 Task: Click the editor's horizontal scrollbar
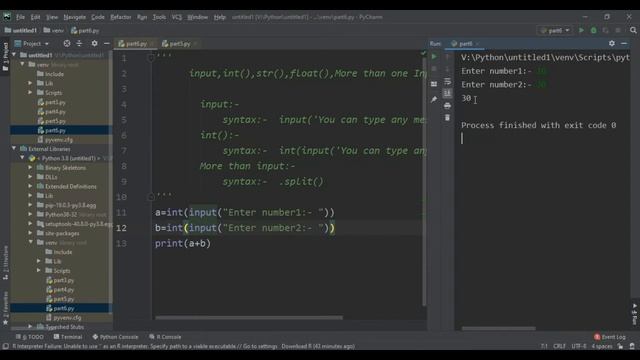coord(249,318)
